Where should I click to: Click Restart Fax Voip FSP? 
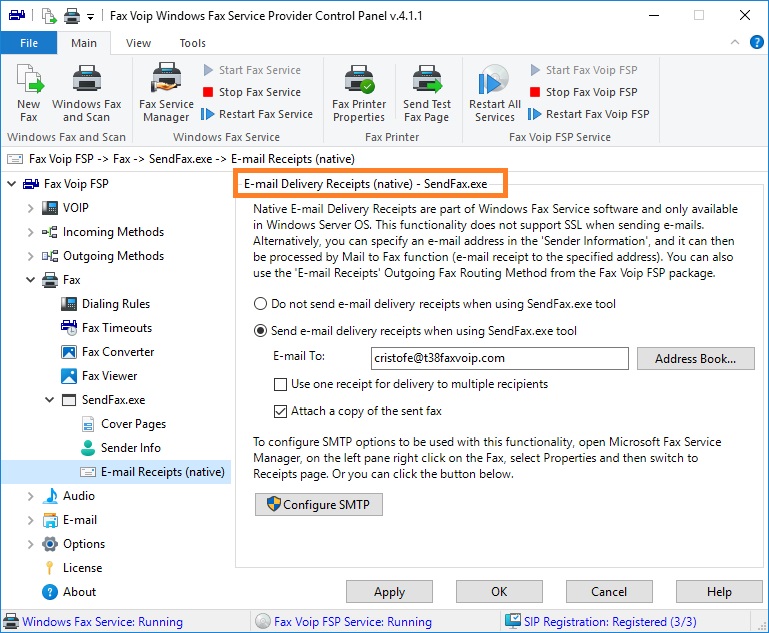589,114
